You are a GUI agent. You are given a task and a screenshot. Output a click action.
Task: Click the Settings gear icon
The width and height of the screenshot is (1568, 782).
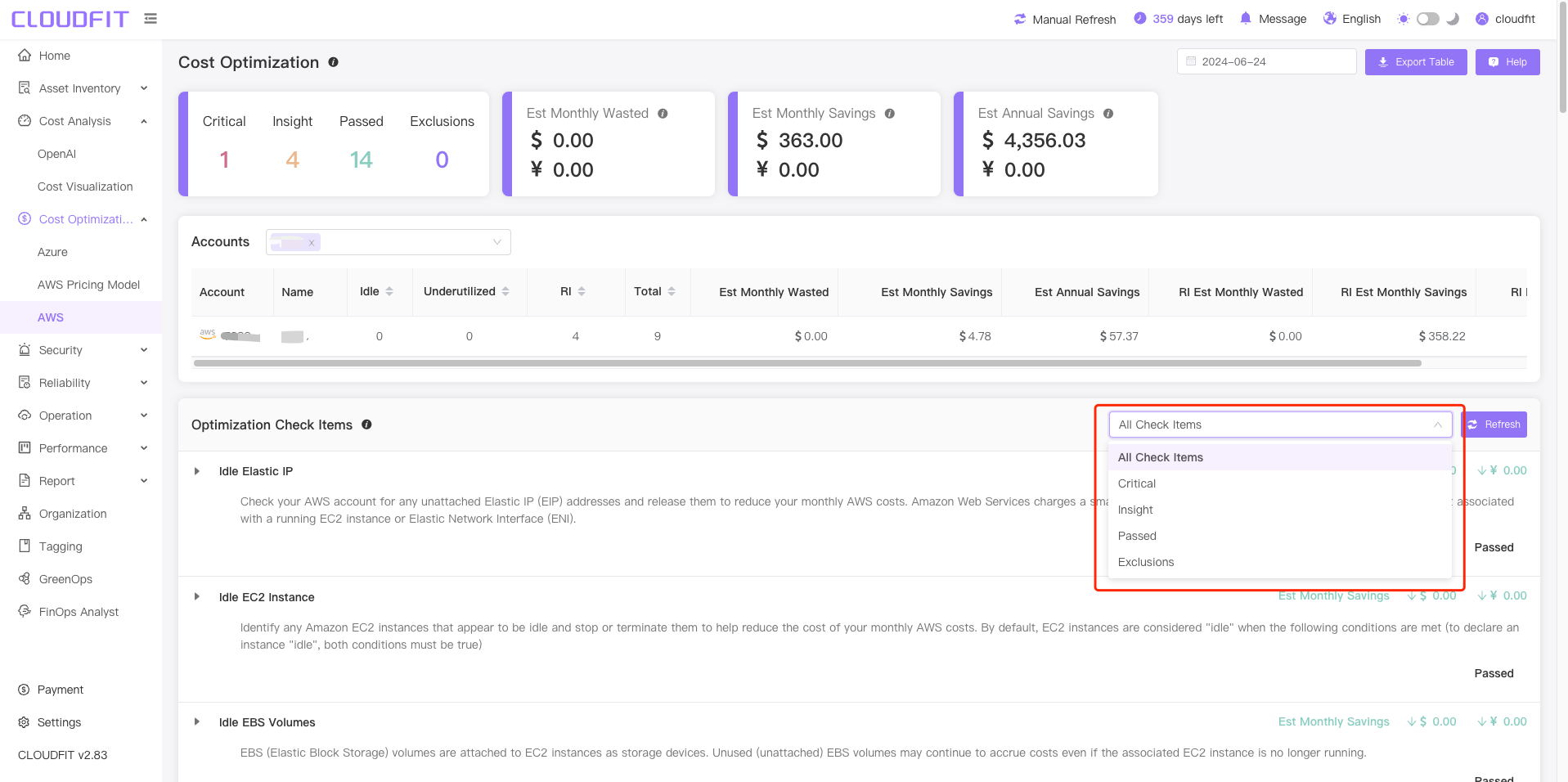(24, 722)
